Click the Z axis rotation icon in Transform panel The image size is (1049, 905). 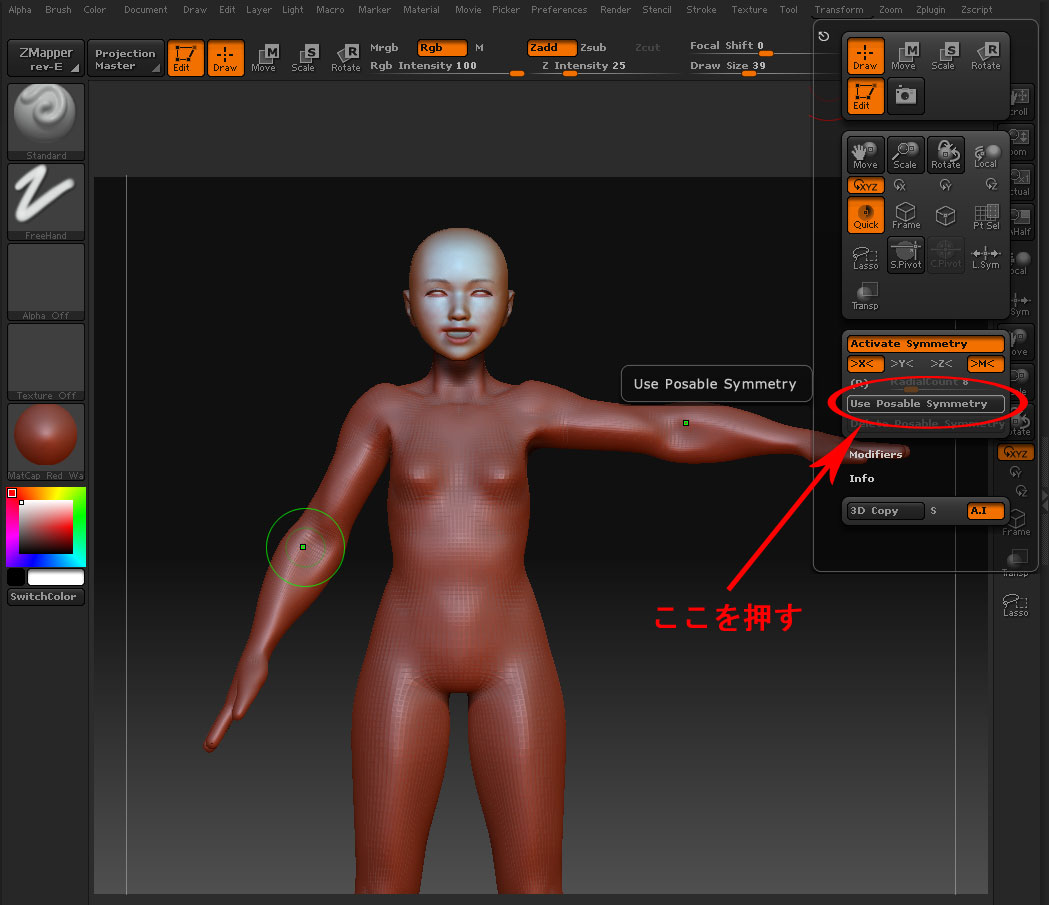click(991, 185)
